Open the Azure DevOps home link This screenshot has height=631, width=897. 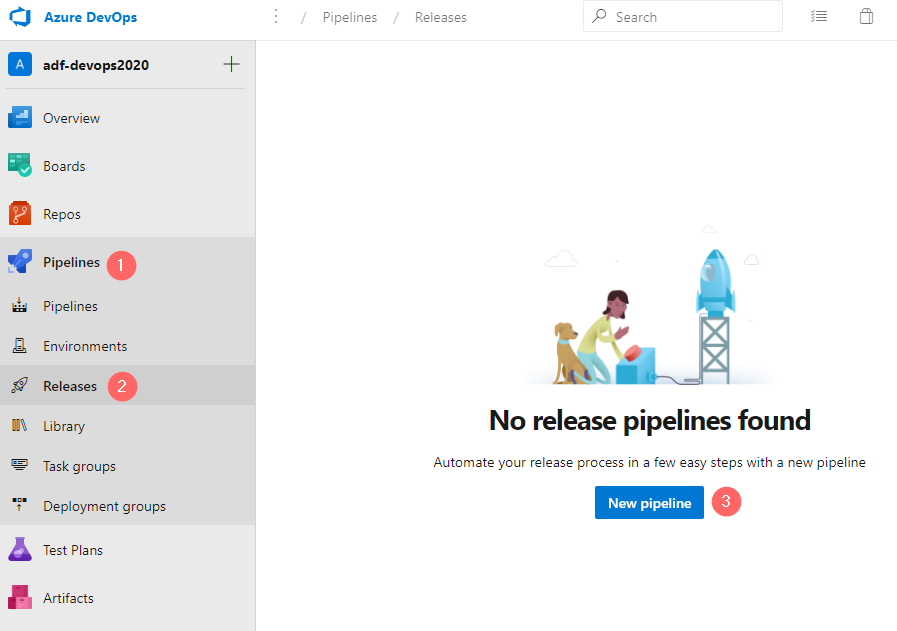point(90,17)
